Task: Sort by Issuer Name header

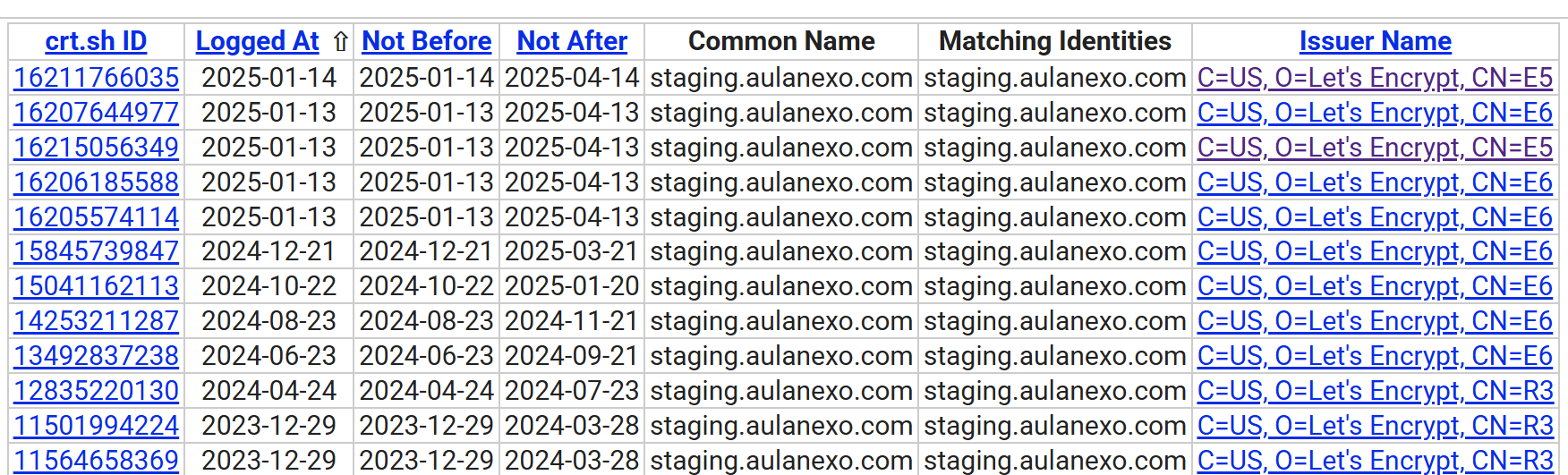Action: click(1375, 41)
